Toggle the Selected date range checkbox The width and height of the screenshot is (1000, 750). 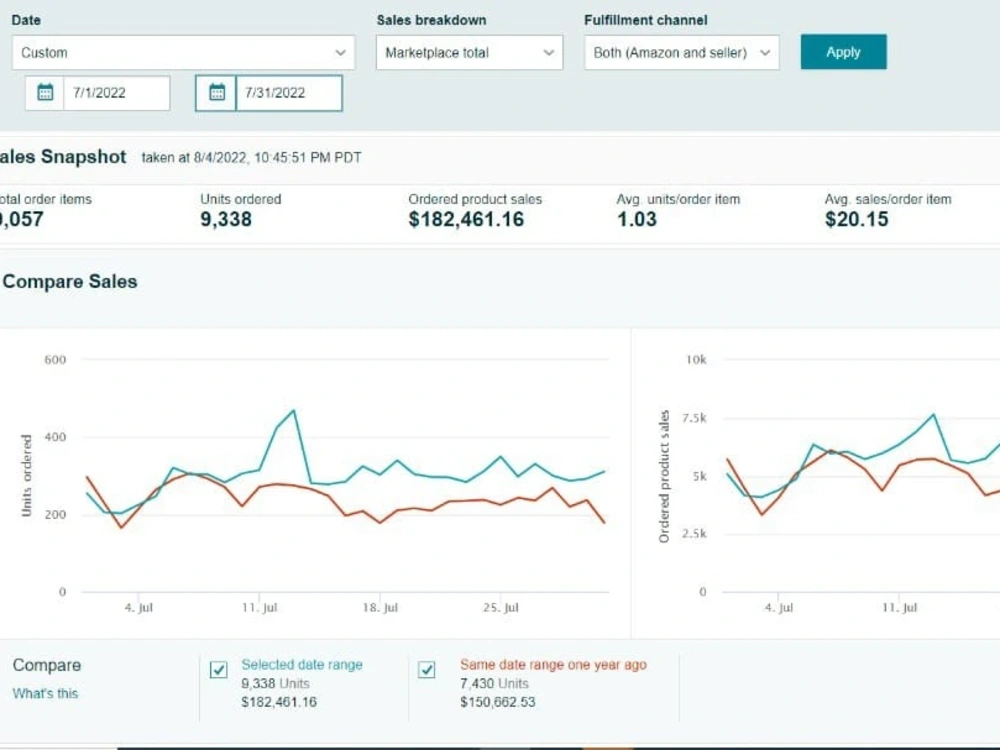(219, 670)
